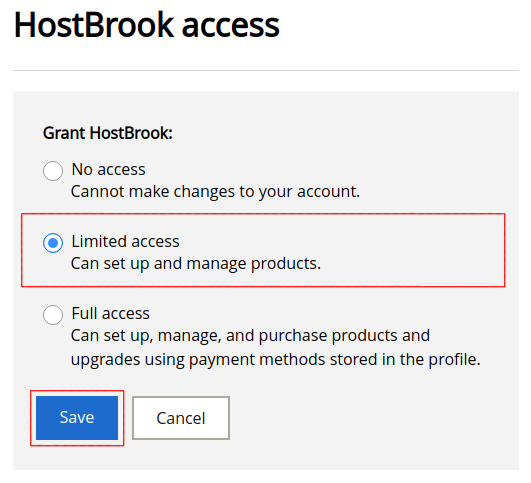Click the word 'account.' in No access description
The width and height of the screenshot is (531, 483).
pyautogui.click(x=328, y=192)
